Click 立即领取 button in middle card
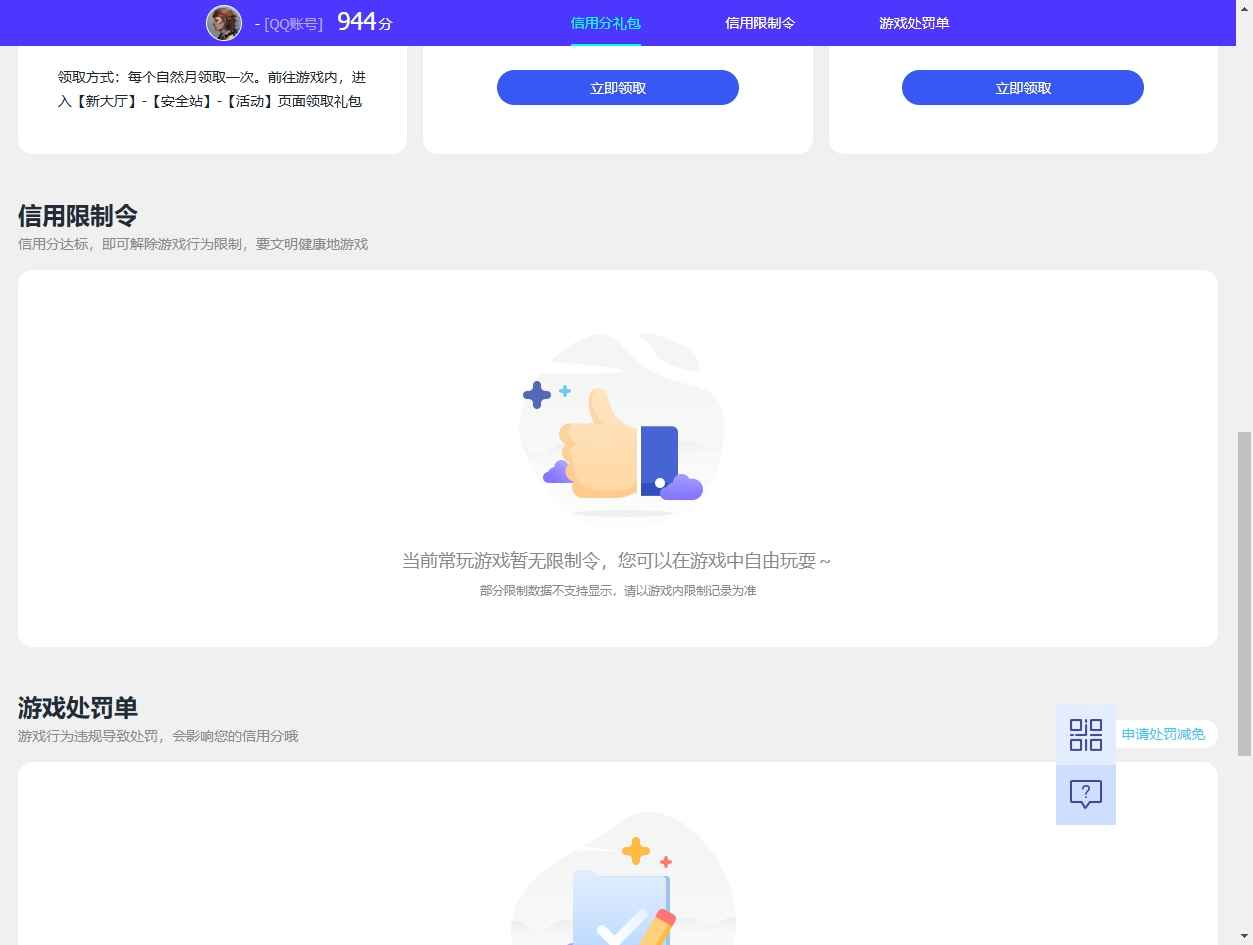Image resolution: width=1253 pixels, height=945 pixels. 618,88
